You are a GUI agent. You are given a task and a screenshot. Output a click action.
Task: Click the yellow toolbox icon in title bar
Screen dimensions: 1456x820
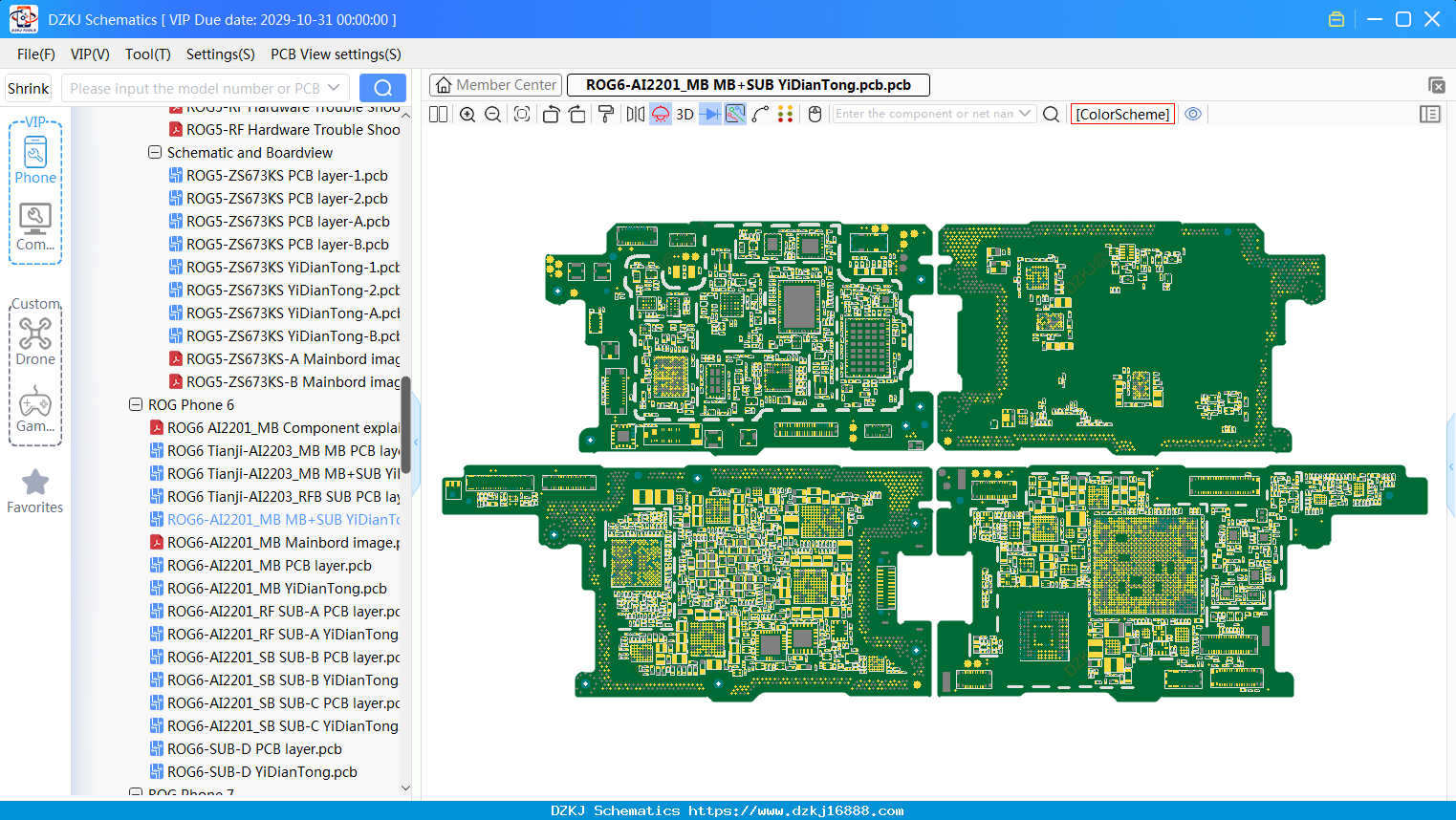coord(1336,19)
